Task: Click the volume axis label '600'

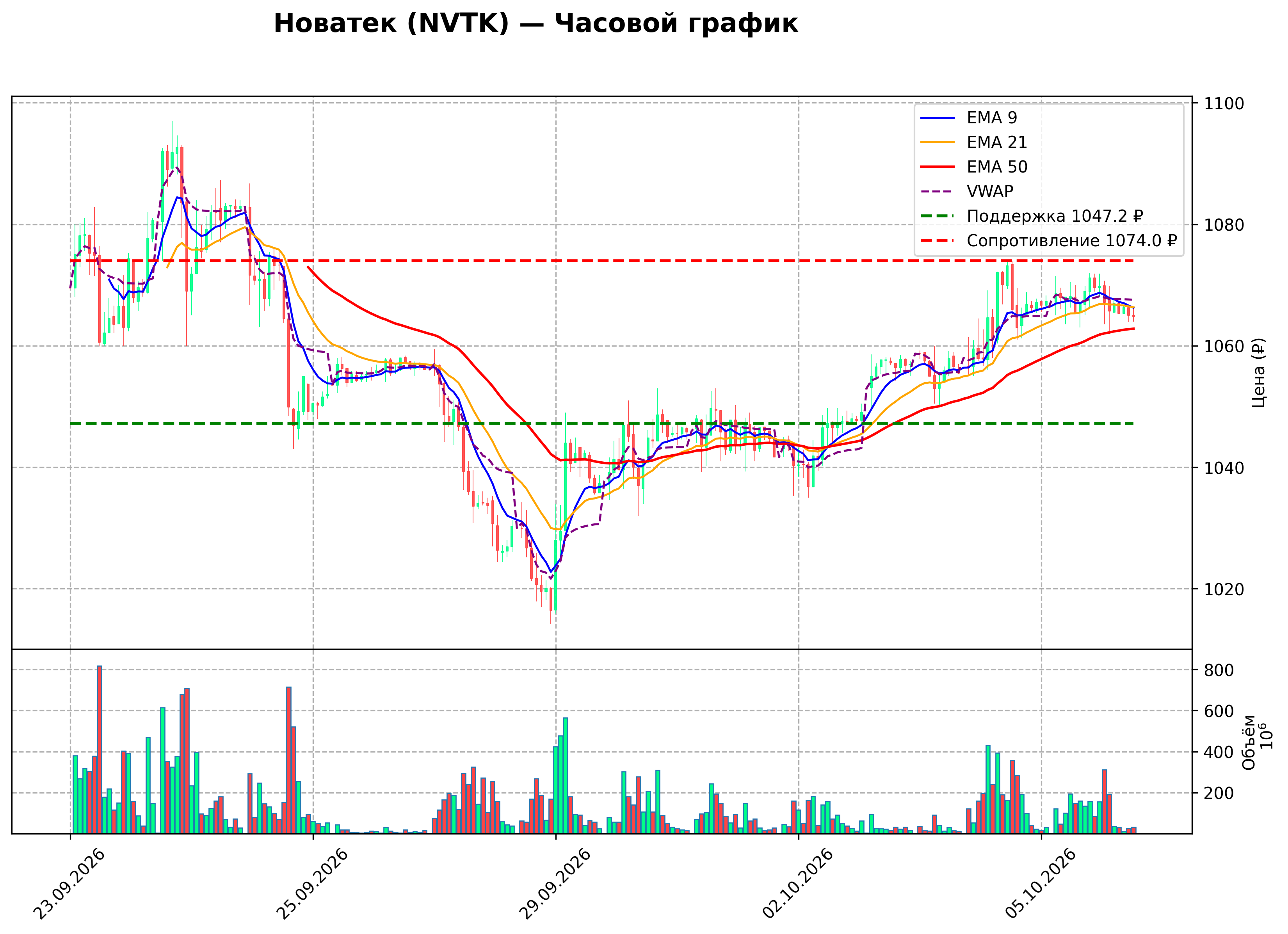Action: pos(1219,712)
